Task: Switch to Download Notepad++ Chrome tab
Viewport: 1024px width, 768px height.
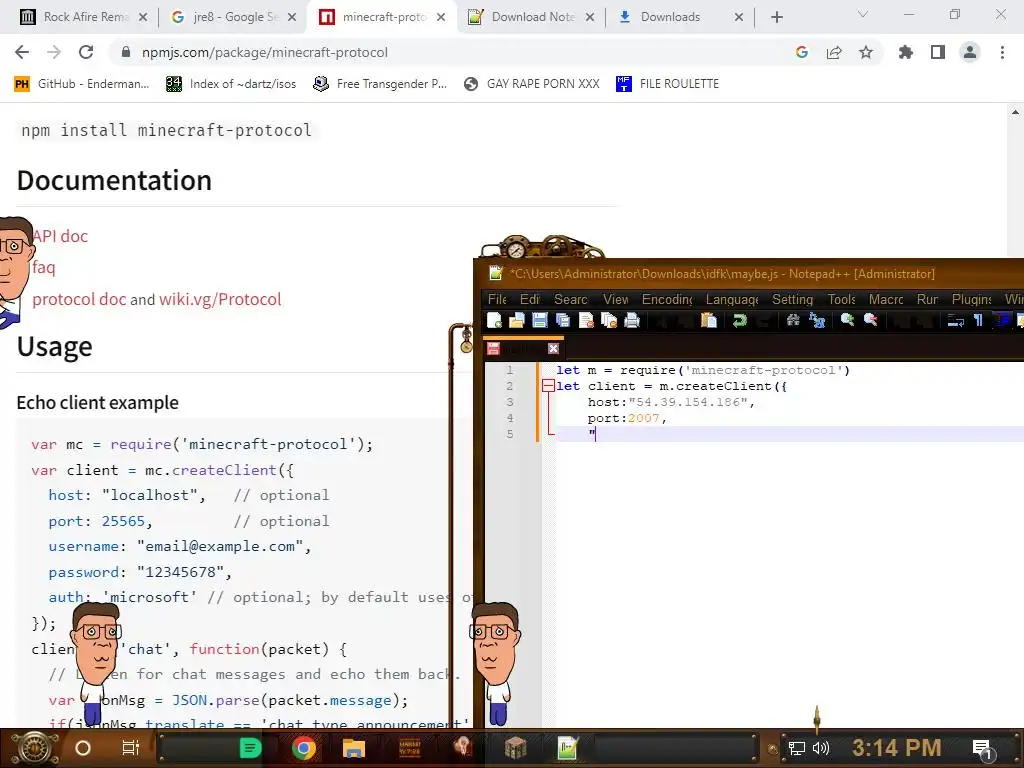Action: 532,17
